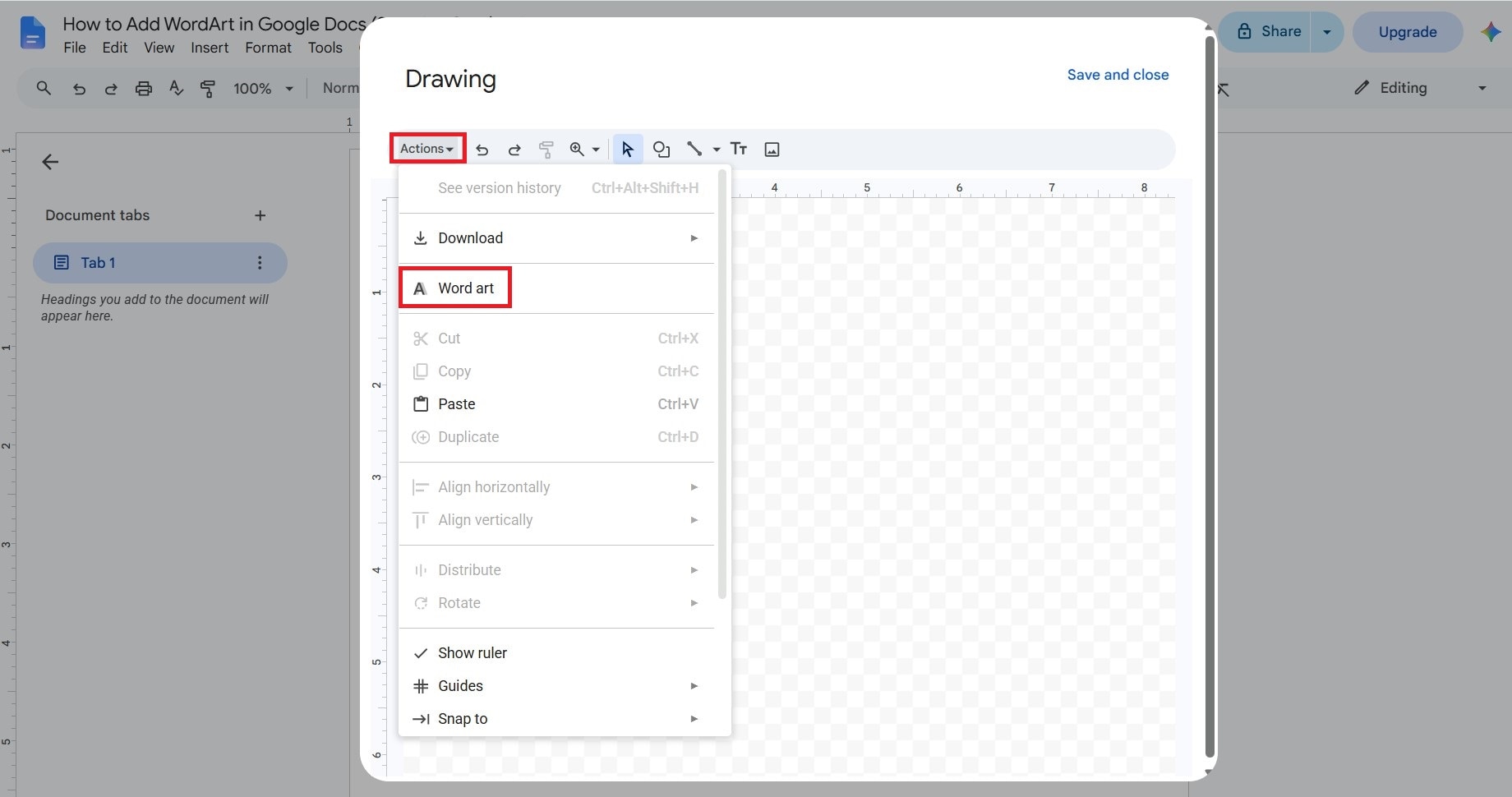Click paint format icon in Drawing toolbar
The image size is (1512, 797).
pos(546,150)
